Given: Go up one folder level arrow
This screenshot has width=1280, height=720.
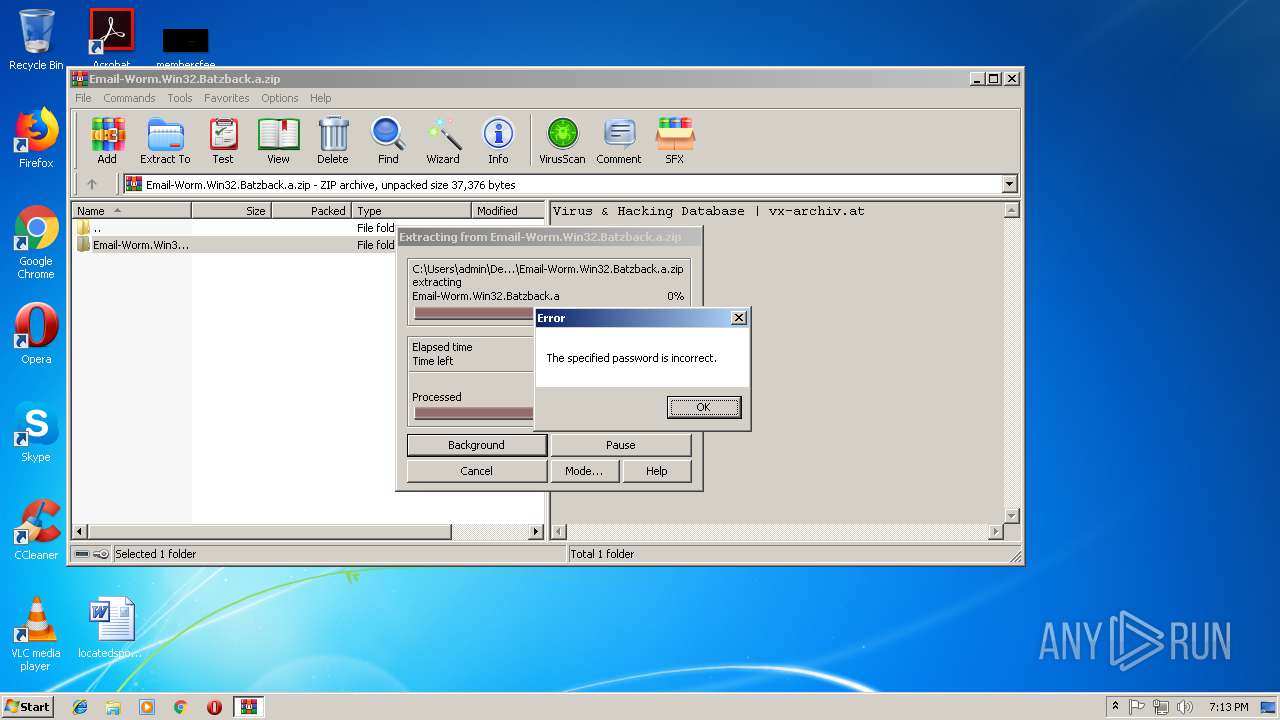Looking at the screenshot, I should point(92,184).
